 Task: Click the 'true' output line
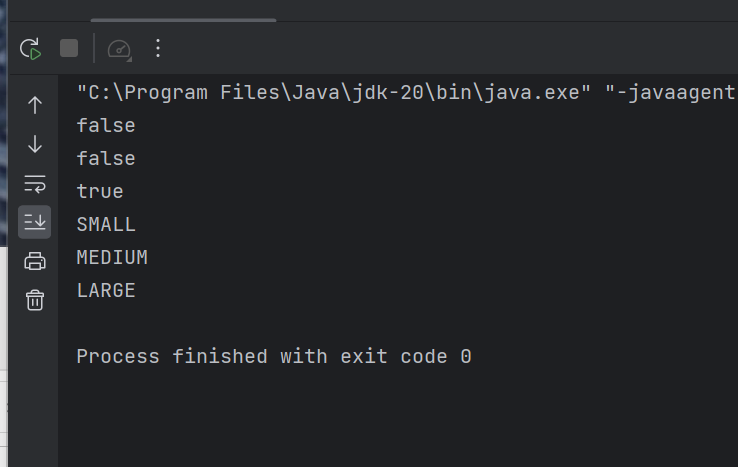pos(100,192)
